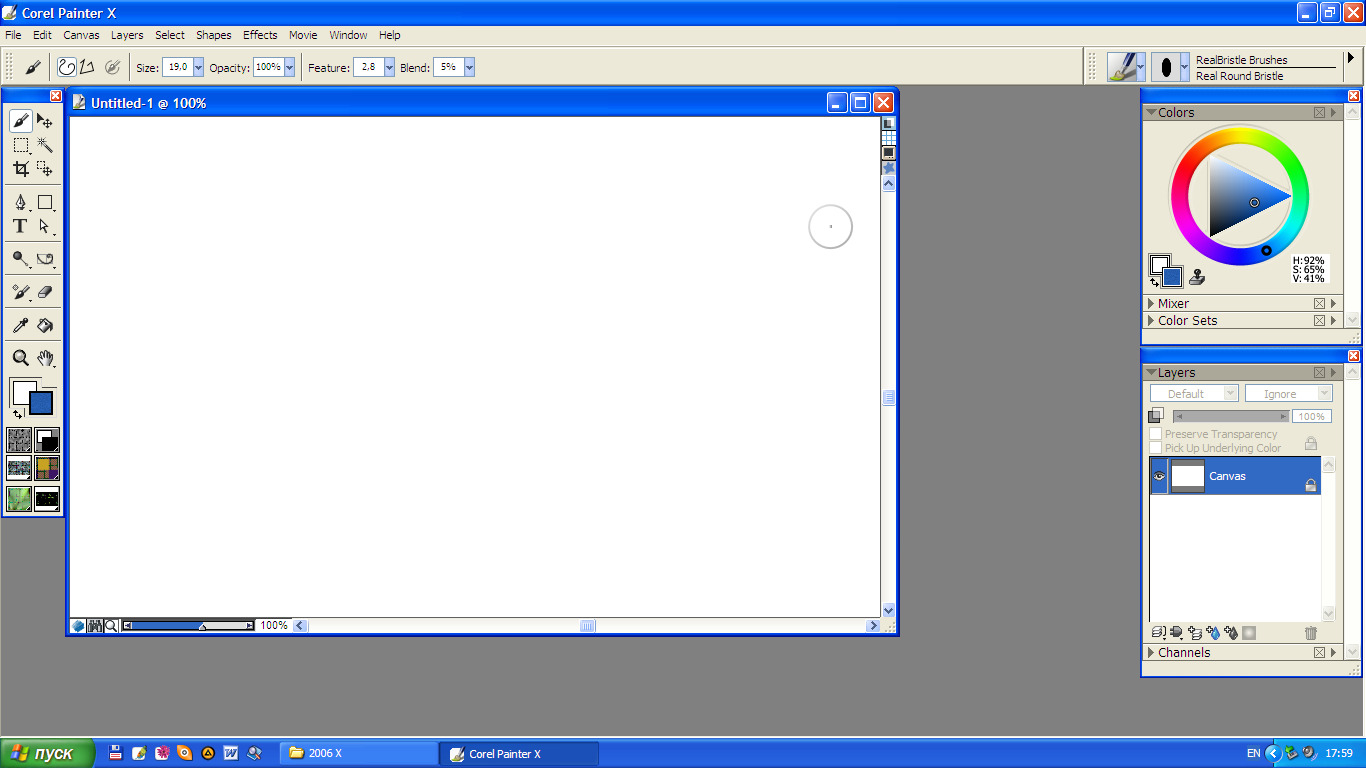Choose the Text tool
Image resolution: width=1366 pixels, height=768 pixels.
pos(20,227)
